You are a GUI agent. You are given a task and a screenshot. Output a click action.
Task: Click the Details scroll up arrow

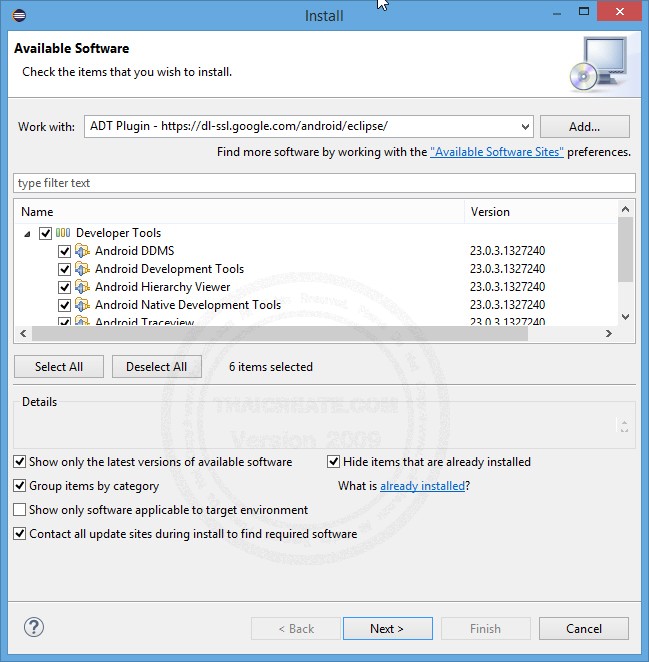624,422
